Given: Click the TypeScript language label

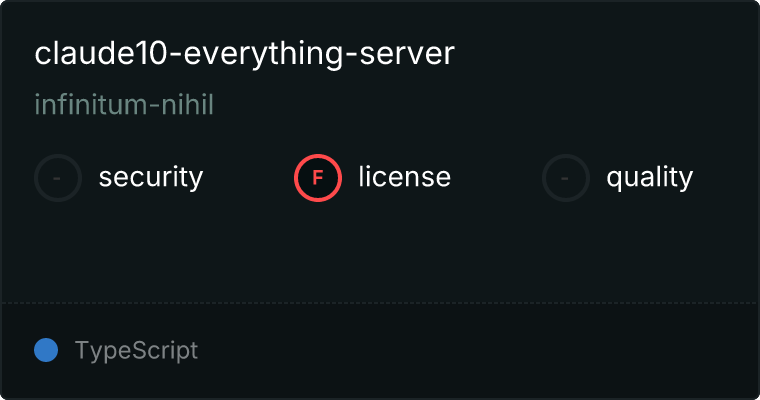Looking at the screenshot, I should pyautogui.click(x=136, y=351).
